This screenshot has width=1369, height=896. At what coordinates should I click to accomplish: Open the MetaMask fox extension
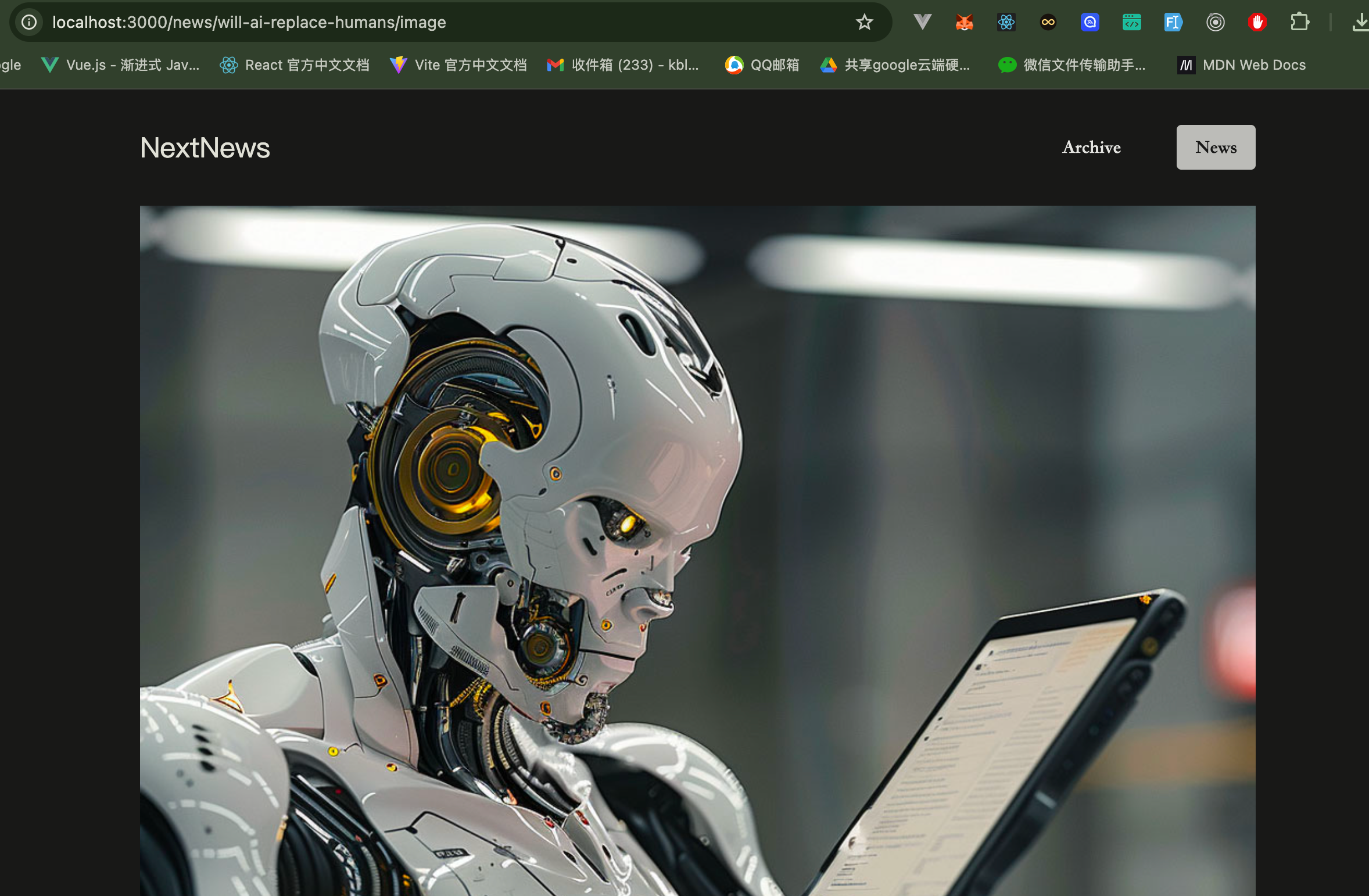964,22
